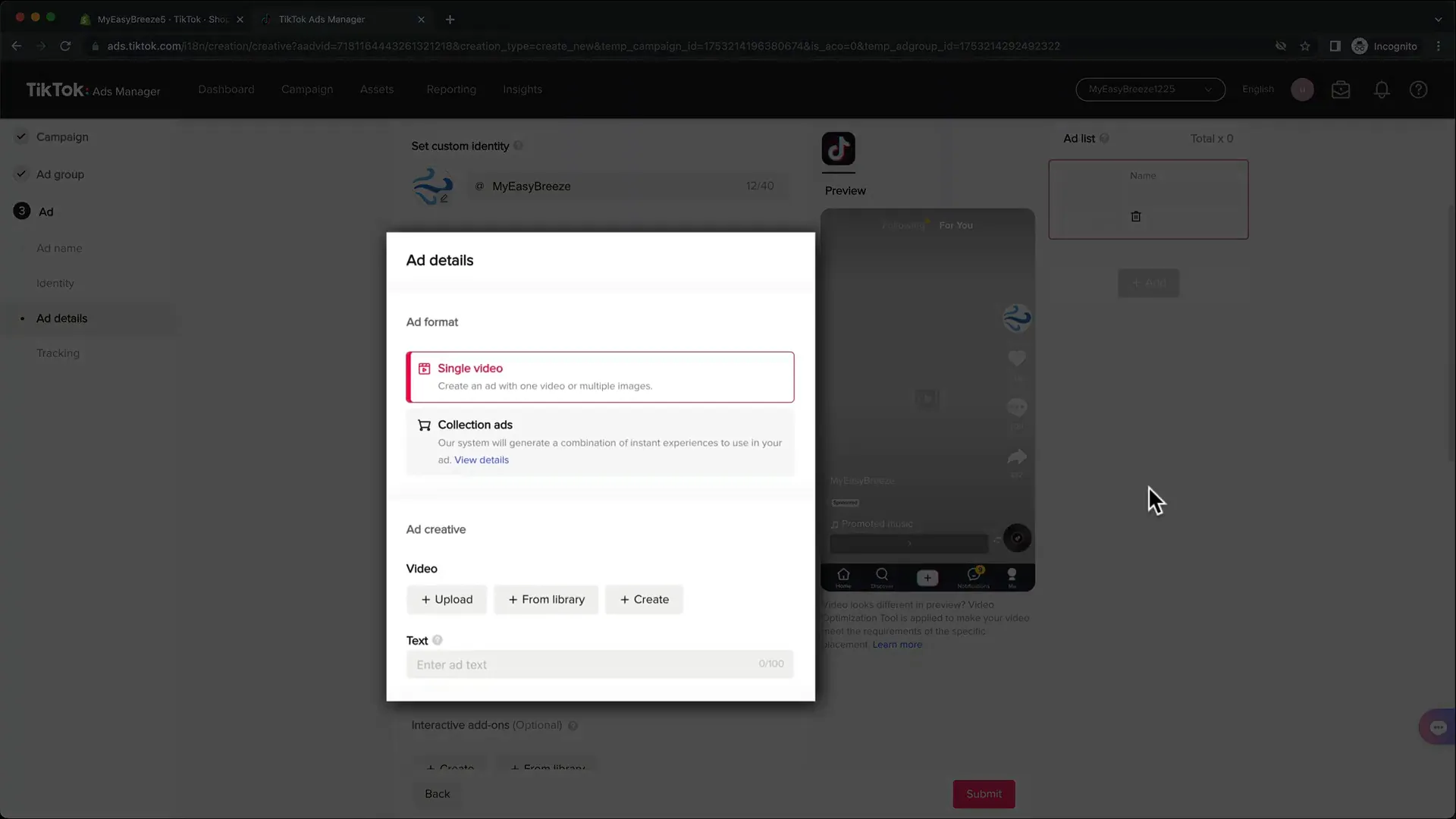Open the Learn more link
This screenshot has height=819, width=1456.
[x=897, y=645]
